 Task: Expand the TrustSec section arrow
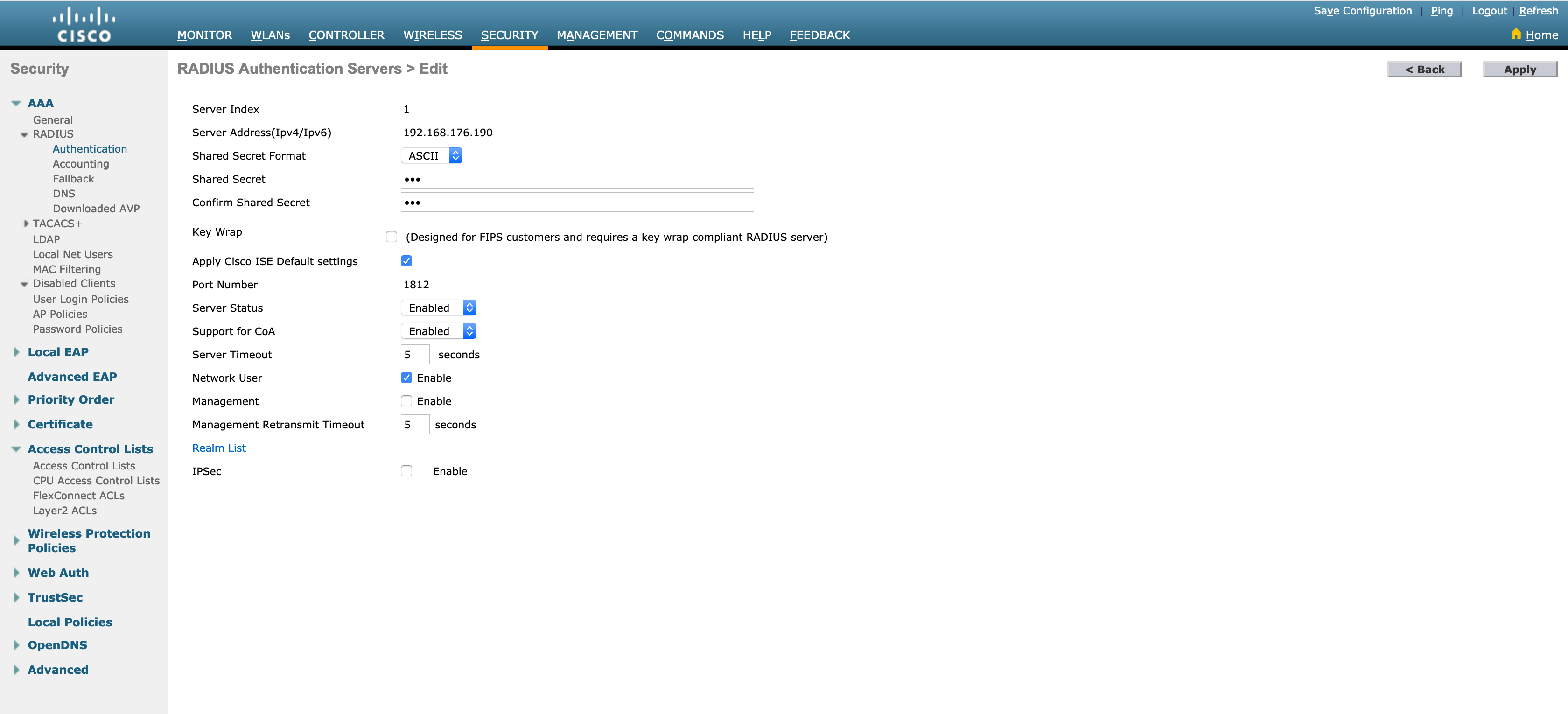pos(16,598)
